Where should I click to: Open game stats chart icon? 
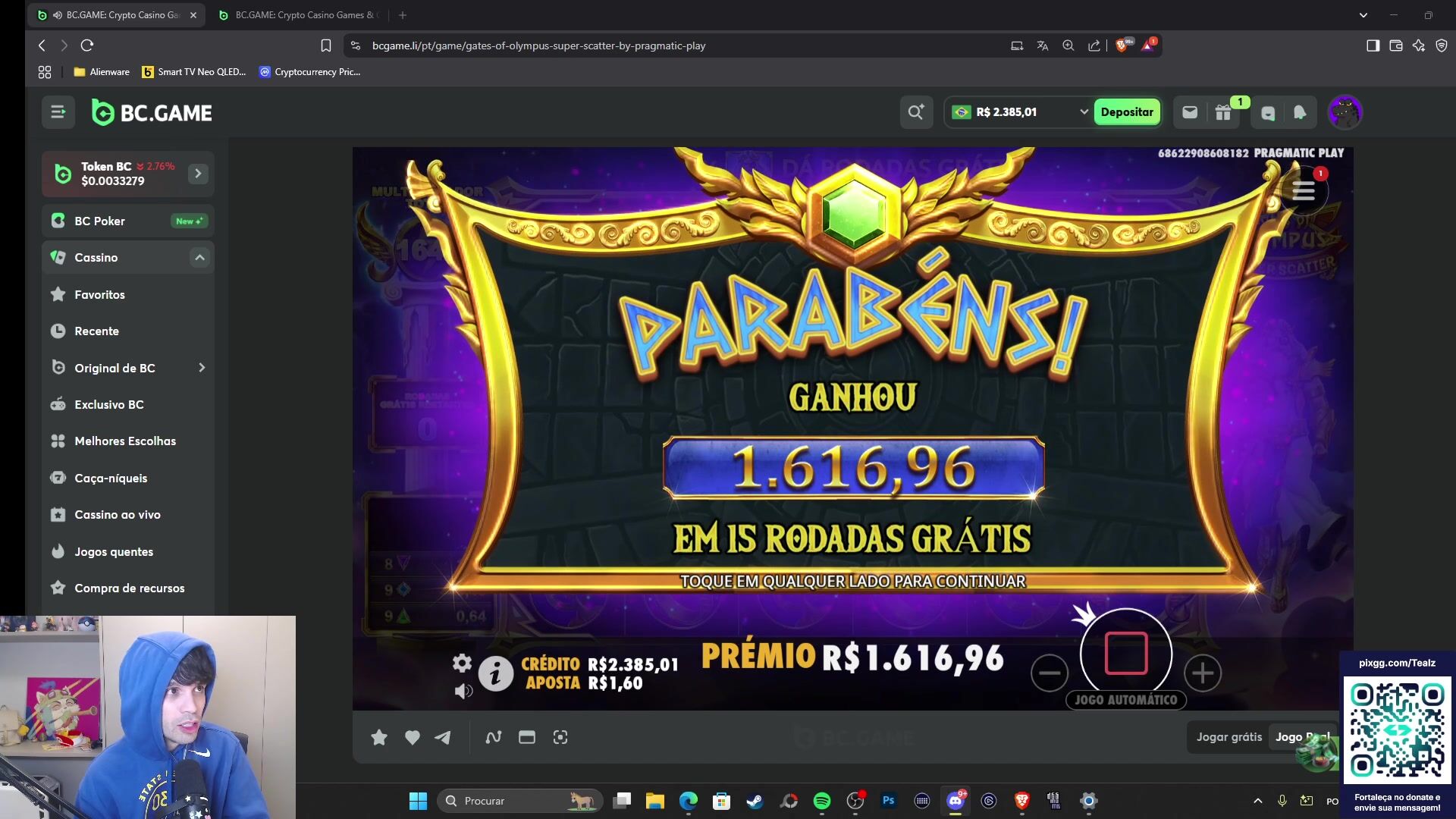pyautogui.click(x=494, y=737)
